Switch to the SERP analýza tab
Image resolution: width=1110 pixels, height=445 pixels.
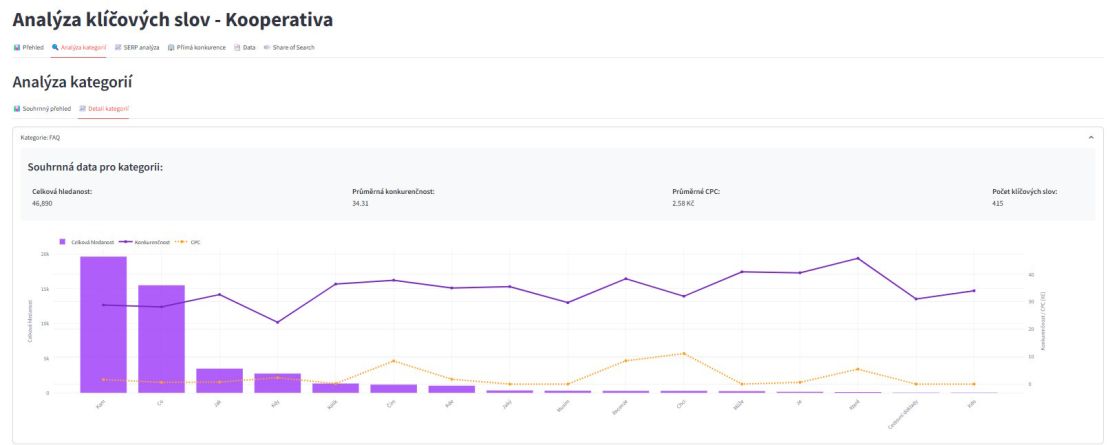137,47
